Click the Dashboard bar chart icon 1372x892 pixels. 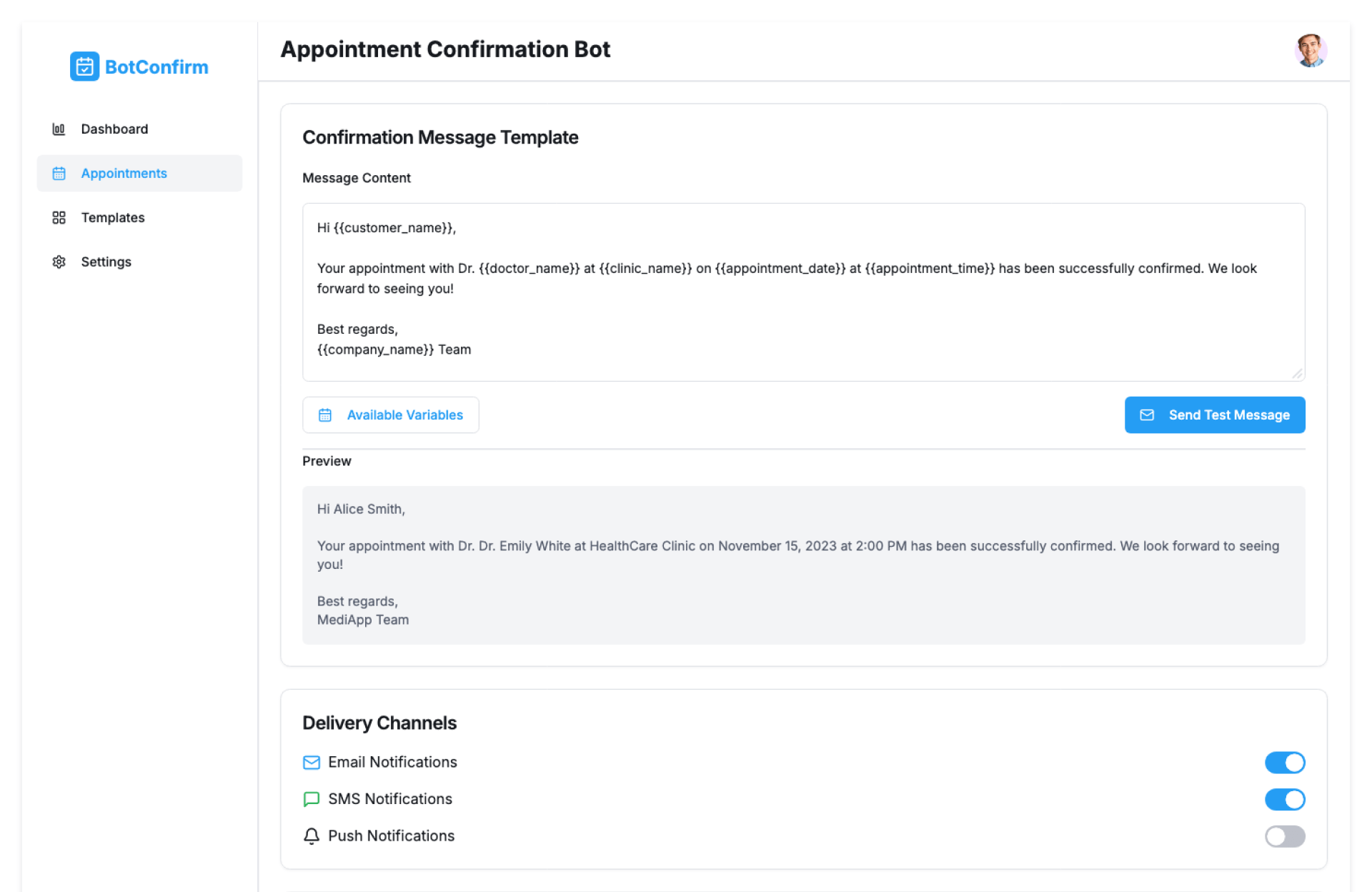(59, 129)
